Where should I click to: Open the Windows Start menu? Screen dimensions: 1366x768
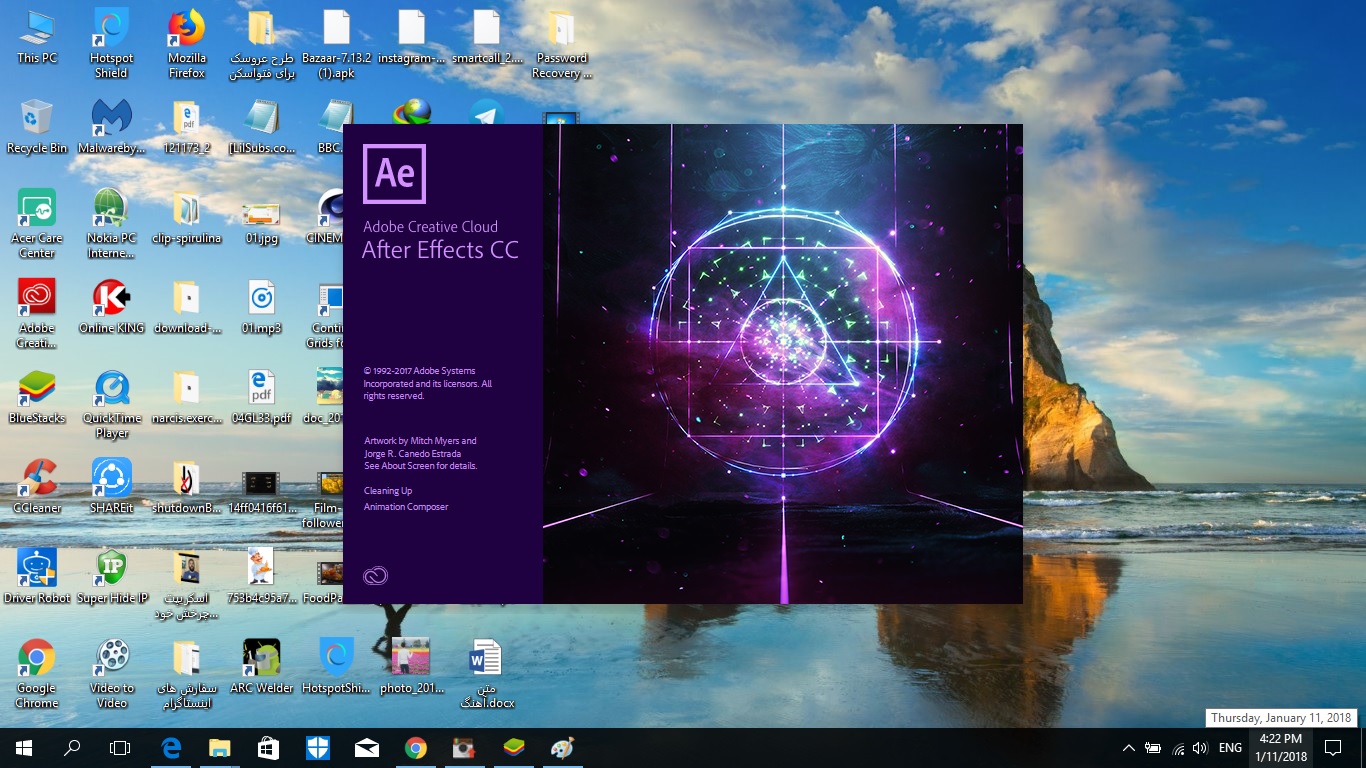24,748
